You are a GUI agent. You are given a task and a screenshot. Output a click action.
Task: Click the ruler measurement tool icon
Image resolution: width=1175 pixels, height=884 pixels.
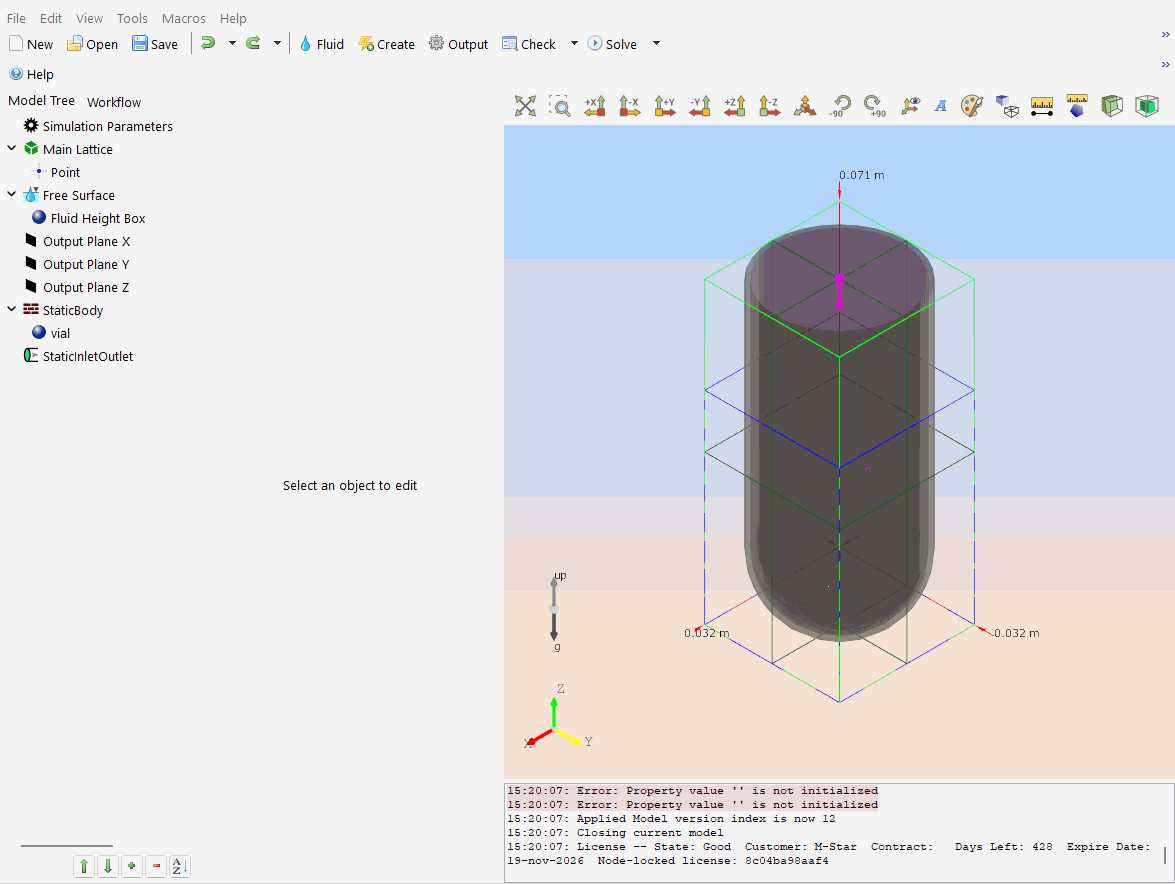1042,106
